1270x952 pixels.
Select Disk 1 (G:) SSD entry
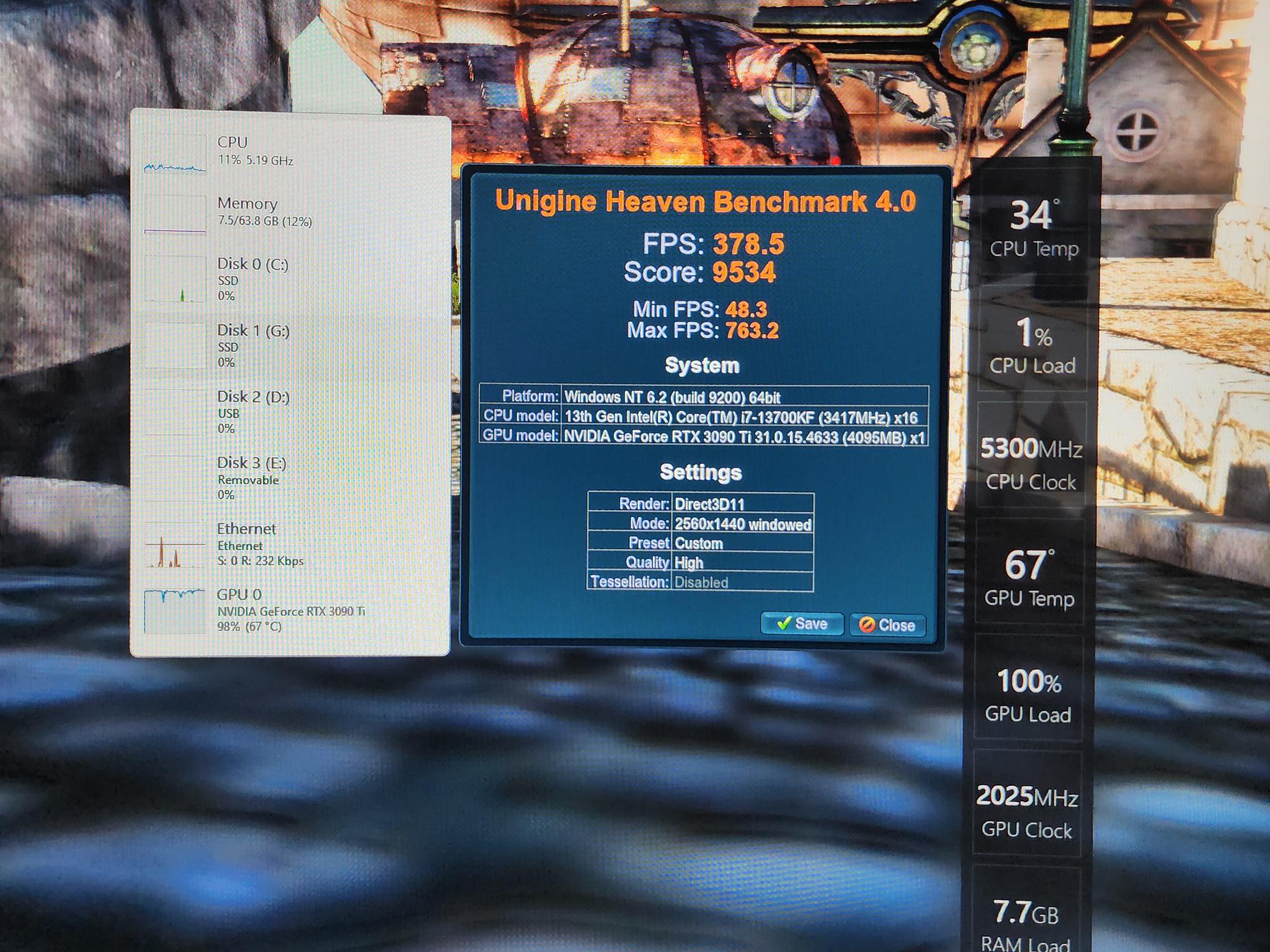point(252,345)
